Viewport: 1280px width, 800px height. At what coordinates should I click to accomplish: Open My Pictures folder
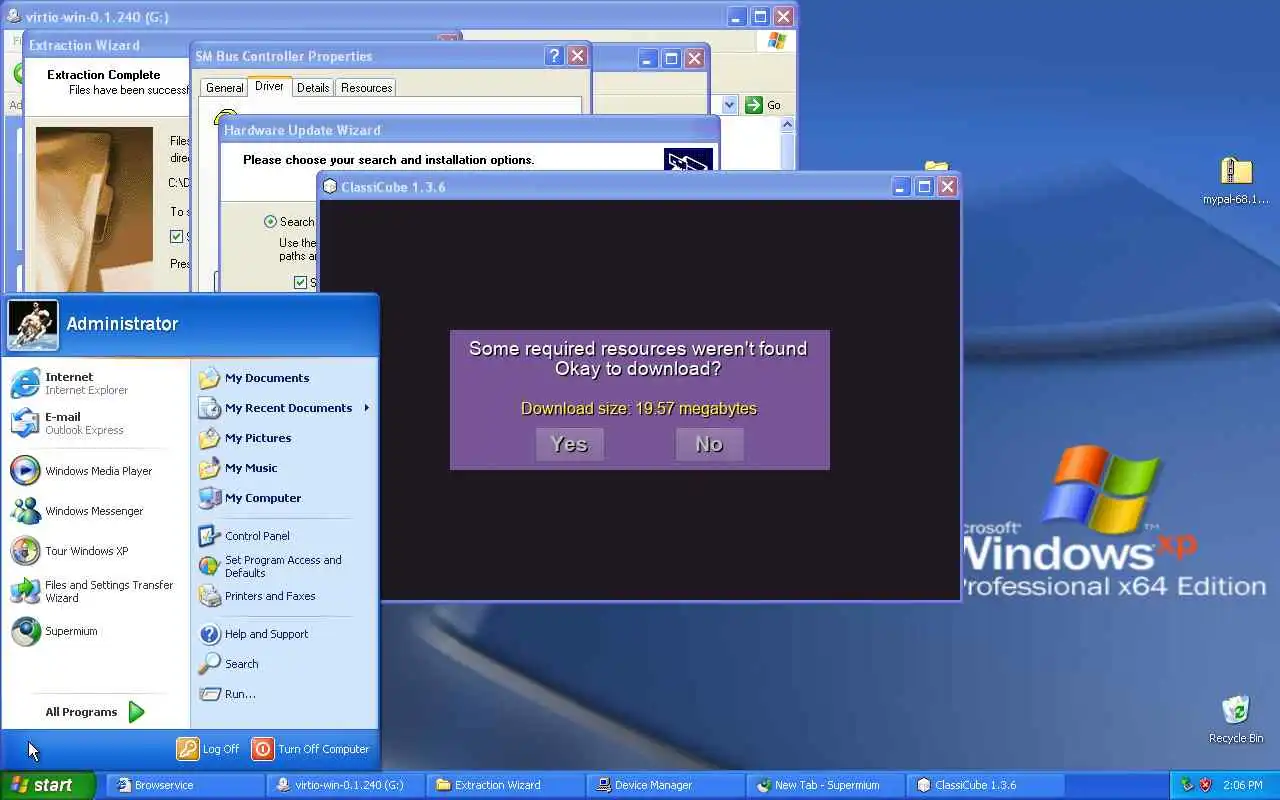point(284,438)
